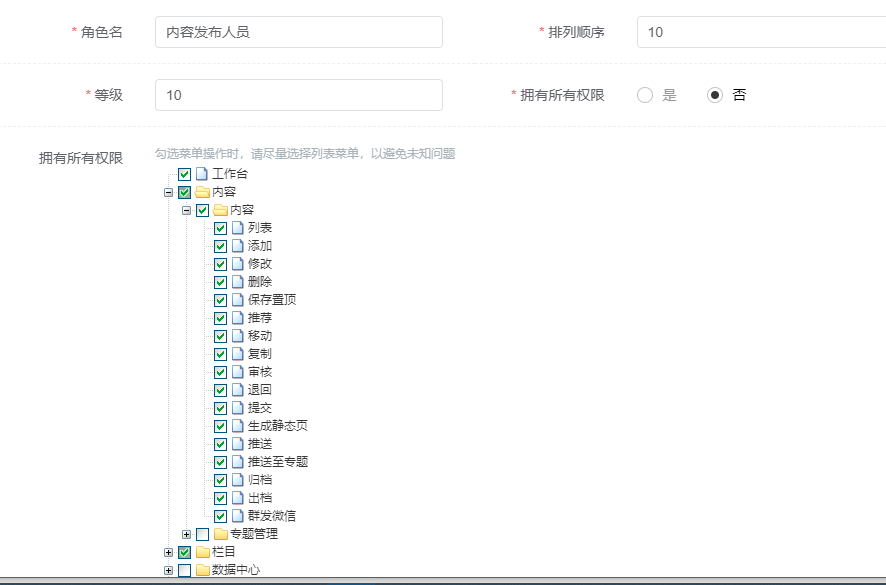Click the 移动 page icon
This screenshot has width=886, height=585.
click(237, 336)
